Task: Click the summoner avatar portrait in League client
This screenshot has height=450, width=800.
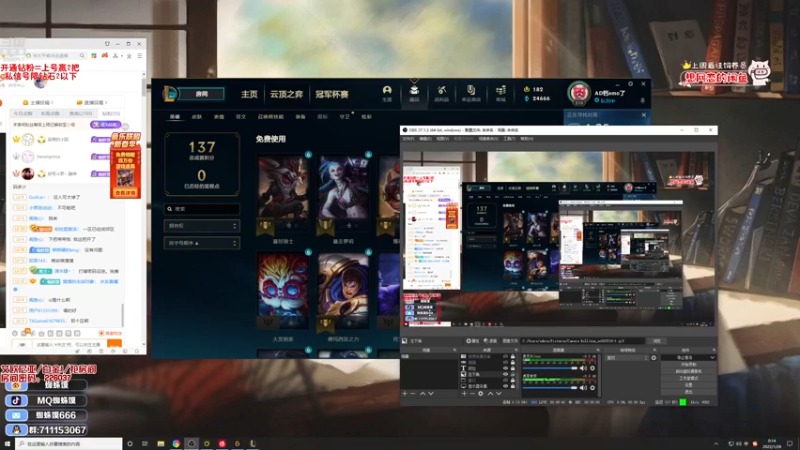Action: [x=579, y=93]
